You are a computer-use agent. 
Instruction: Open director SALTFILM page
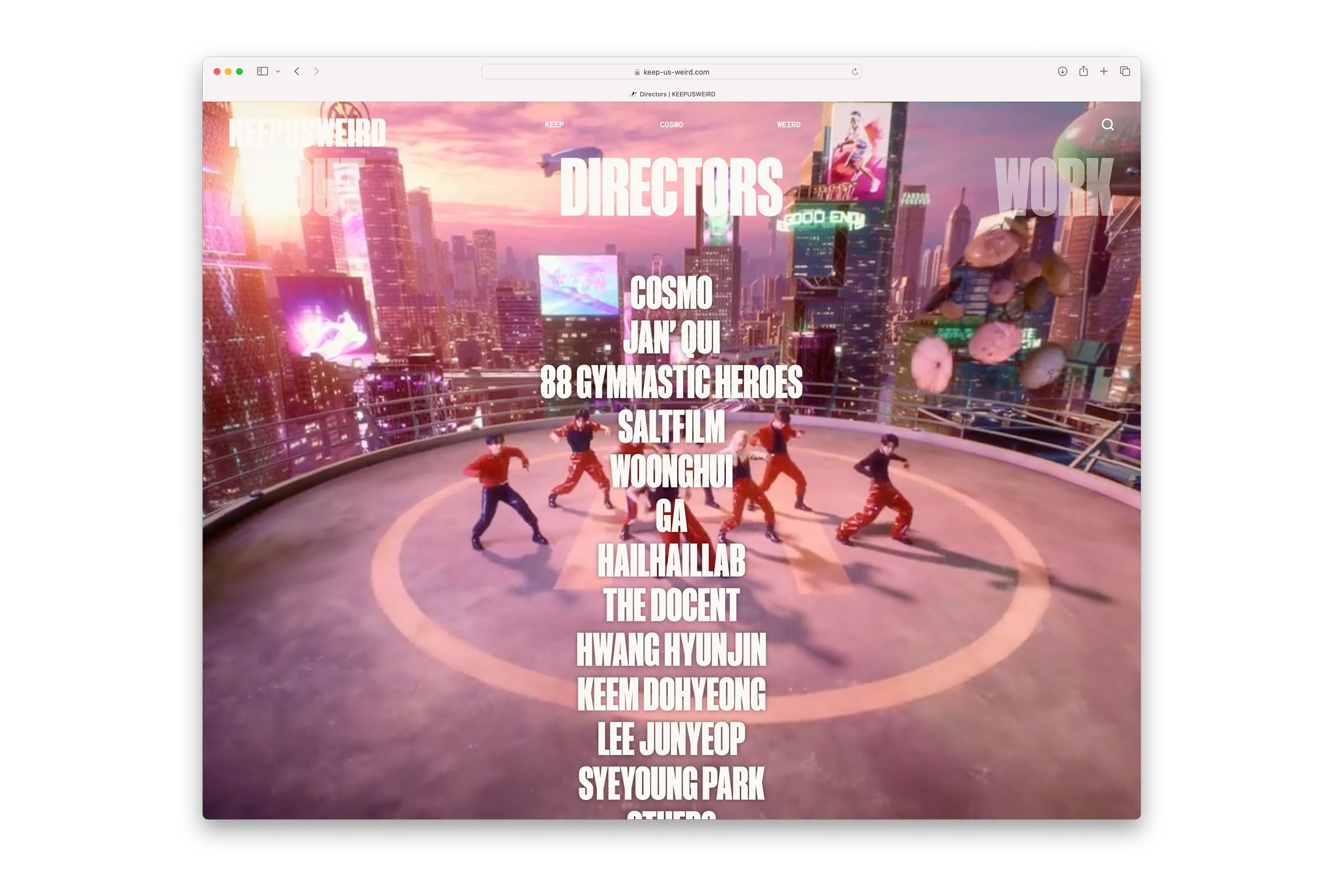[671, 426]
